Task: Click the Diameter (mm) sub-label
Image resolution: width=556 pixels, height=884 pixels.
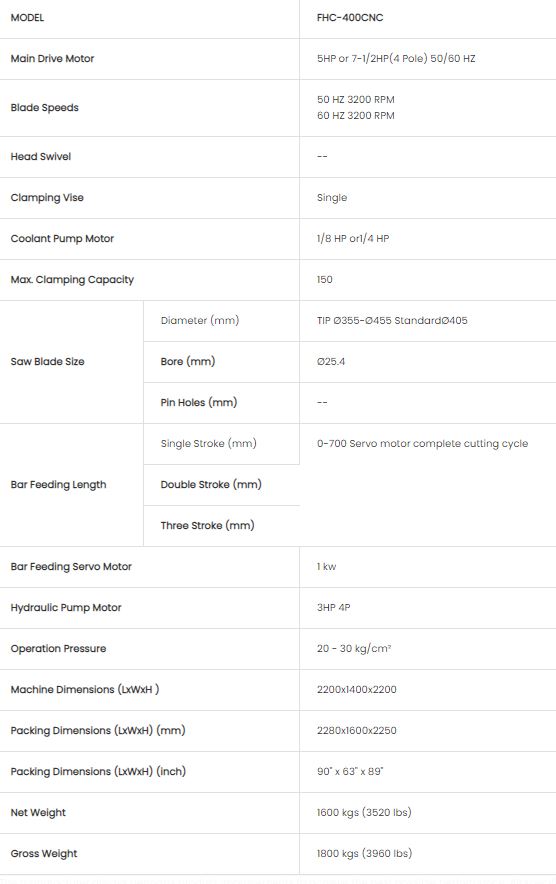Action: (200, 320)
